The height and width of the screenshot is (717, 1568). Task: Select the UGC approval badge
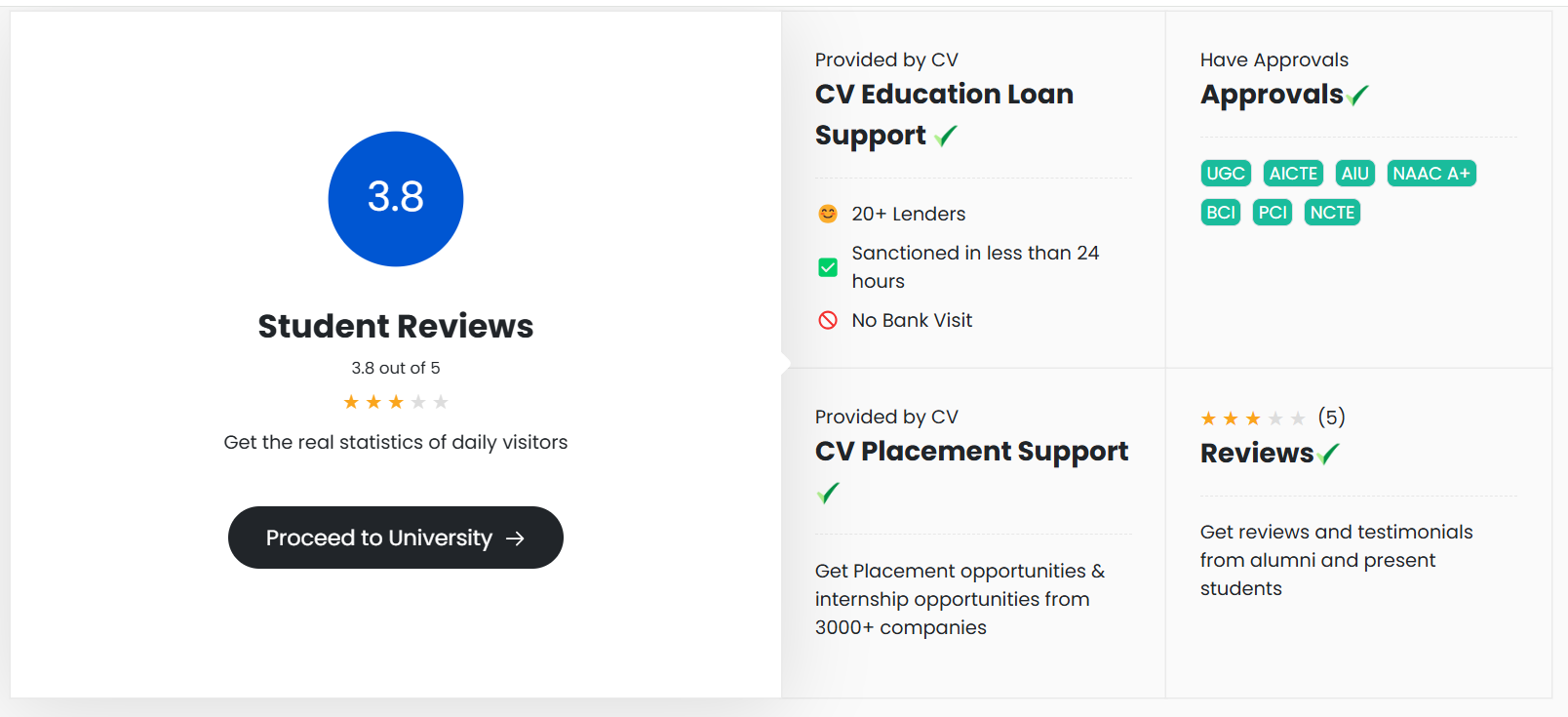tap(1226, 174)
